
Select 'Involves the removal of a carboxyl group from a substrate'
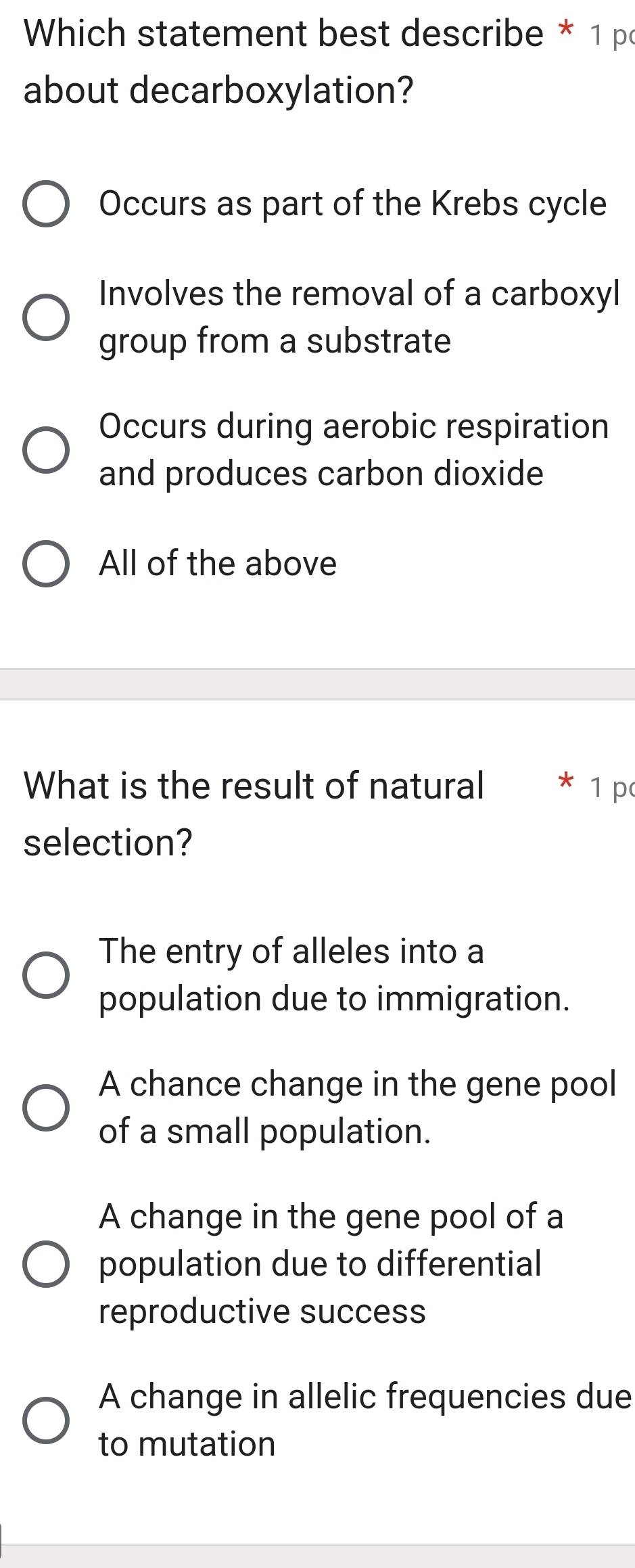pos(47,316)
